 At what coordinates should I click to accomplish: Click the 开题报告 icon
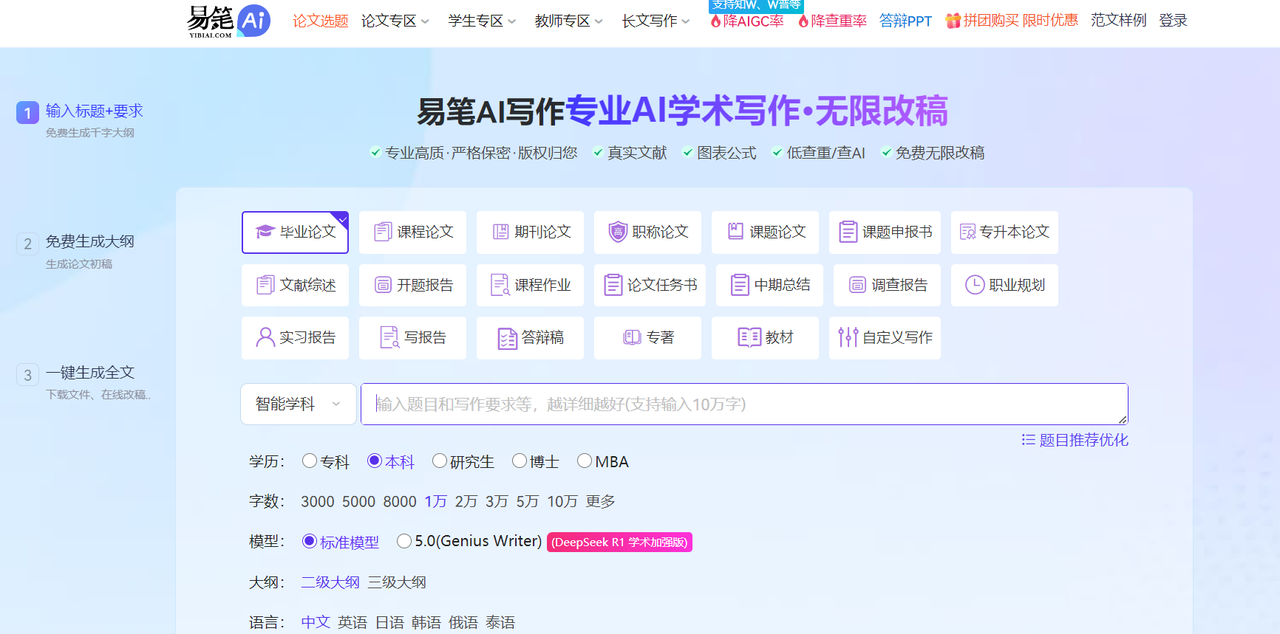382,285
